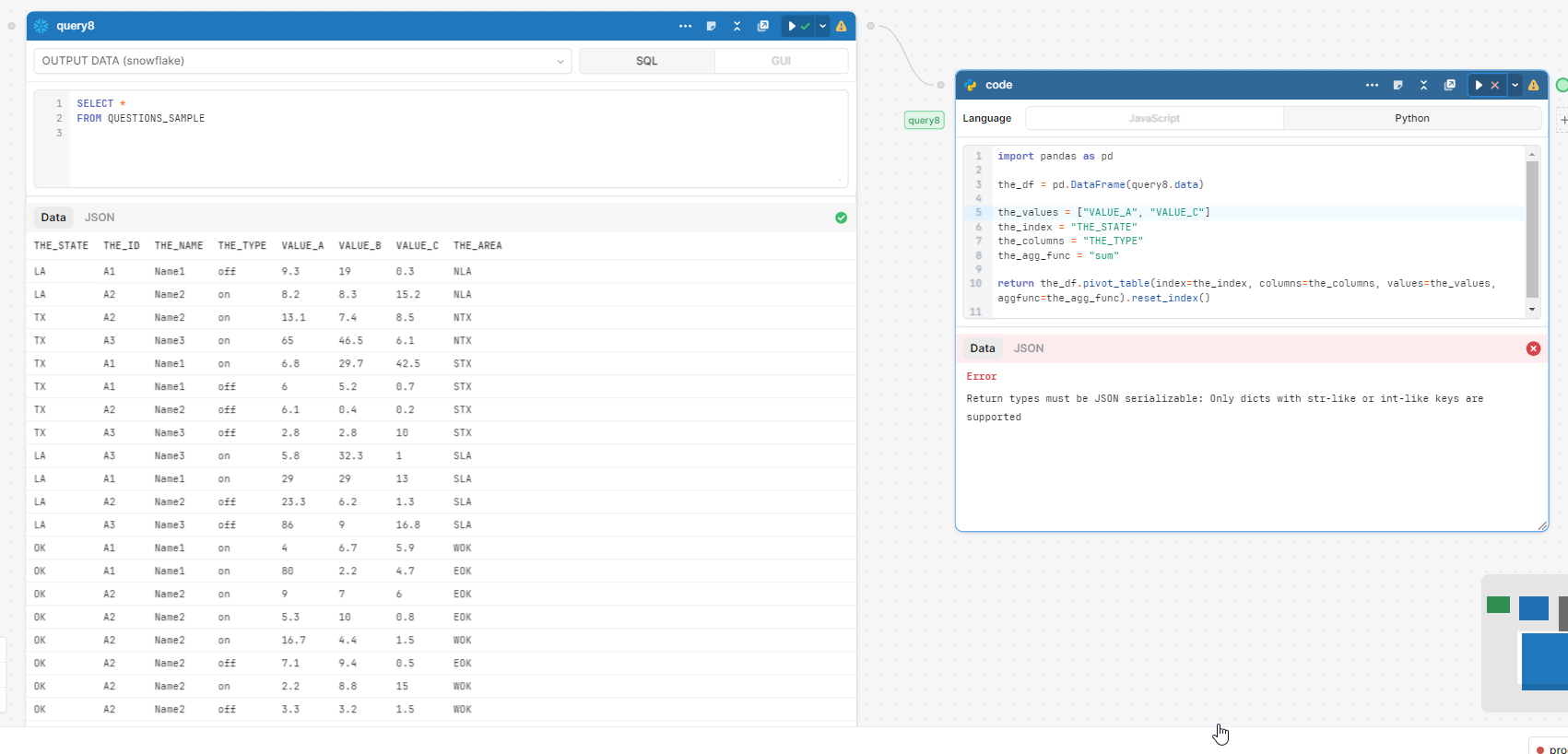Click the Python code editor line with the_values
Viewport: 1568px width, 754px height.
pos(1259,213)
